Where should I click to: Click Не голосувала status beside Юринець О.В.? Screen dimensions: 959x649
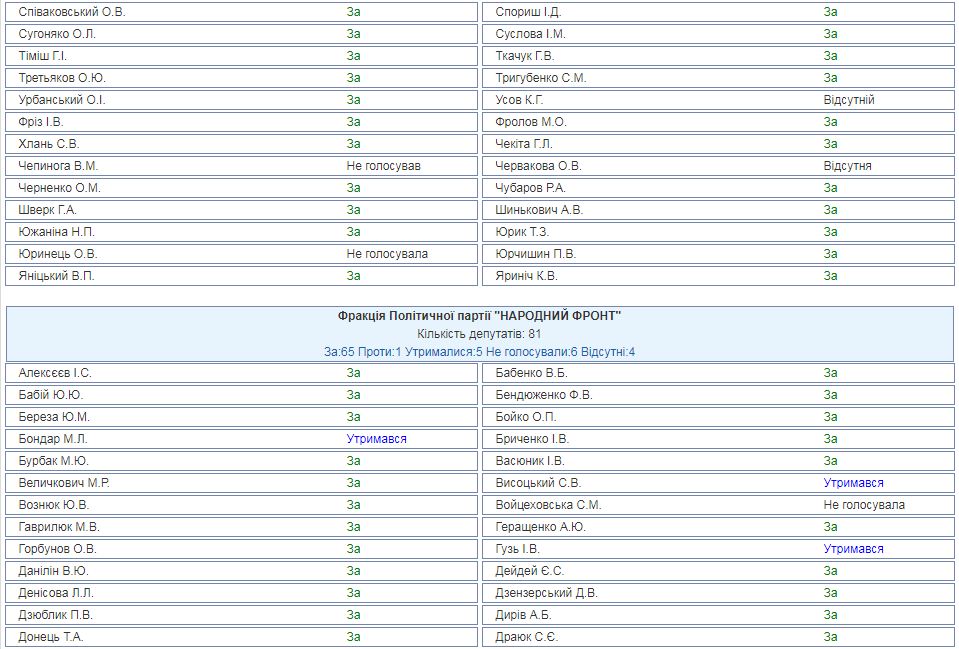(x=387, y=254)
